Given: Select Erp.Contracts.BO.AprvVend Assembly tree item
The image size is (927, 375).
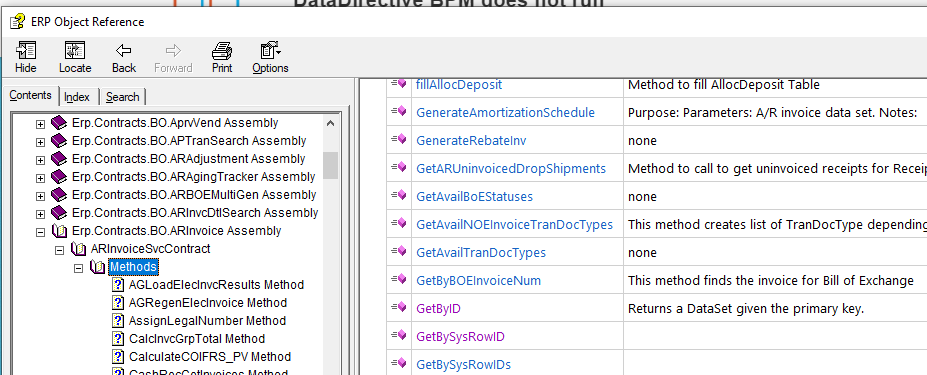Looking at the screenshot, I should [175, 123].
